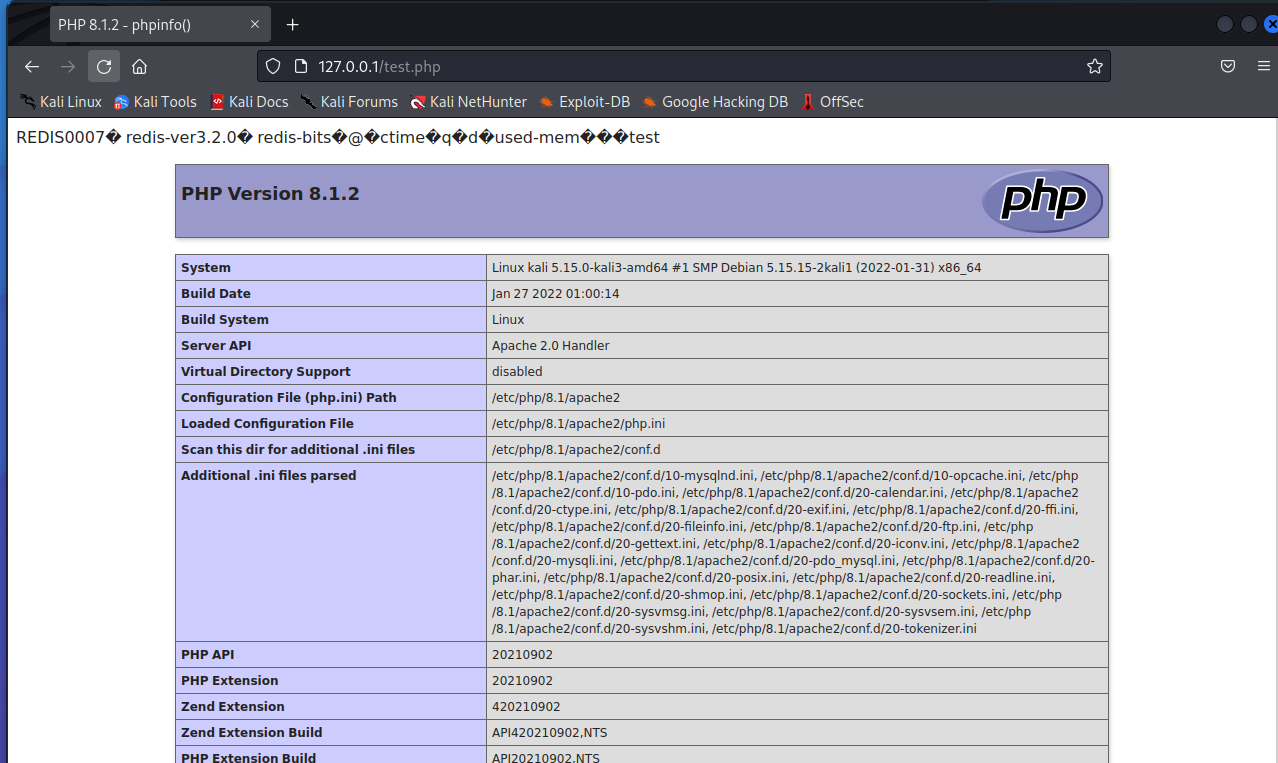Select Configuration File (php.ini) Path label
This screenshot has width=1278, height=763.
[289, 398]
